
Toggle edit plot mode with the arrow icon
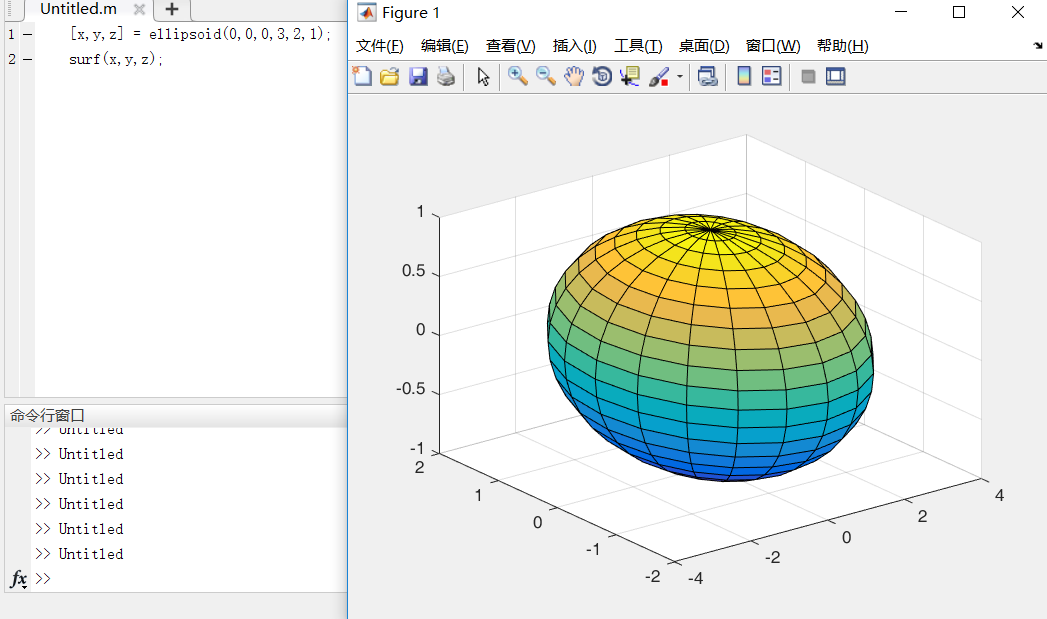(x=481, y=76)
